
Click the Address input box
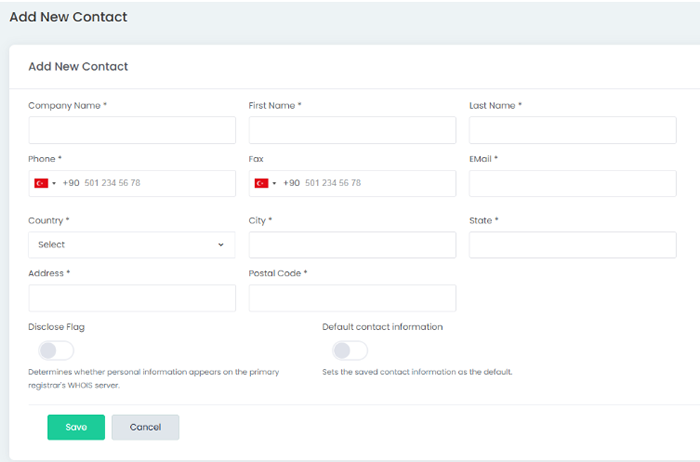[132, 298]
